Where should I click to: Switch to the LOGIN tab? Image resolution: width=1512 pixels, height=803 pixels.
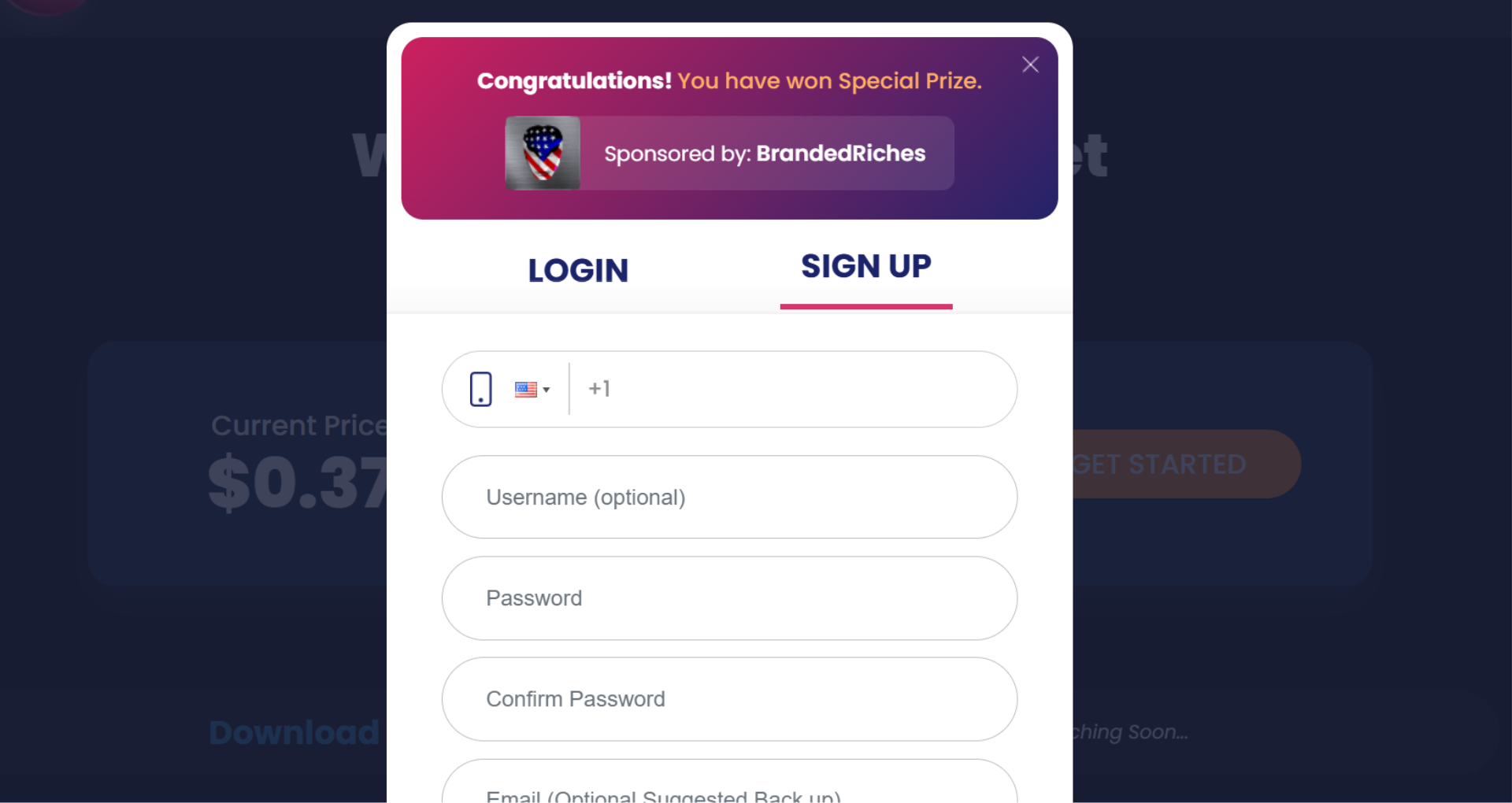click(x=577, y=270)
